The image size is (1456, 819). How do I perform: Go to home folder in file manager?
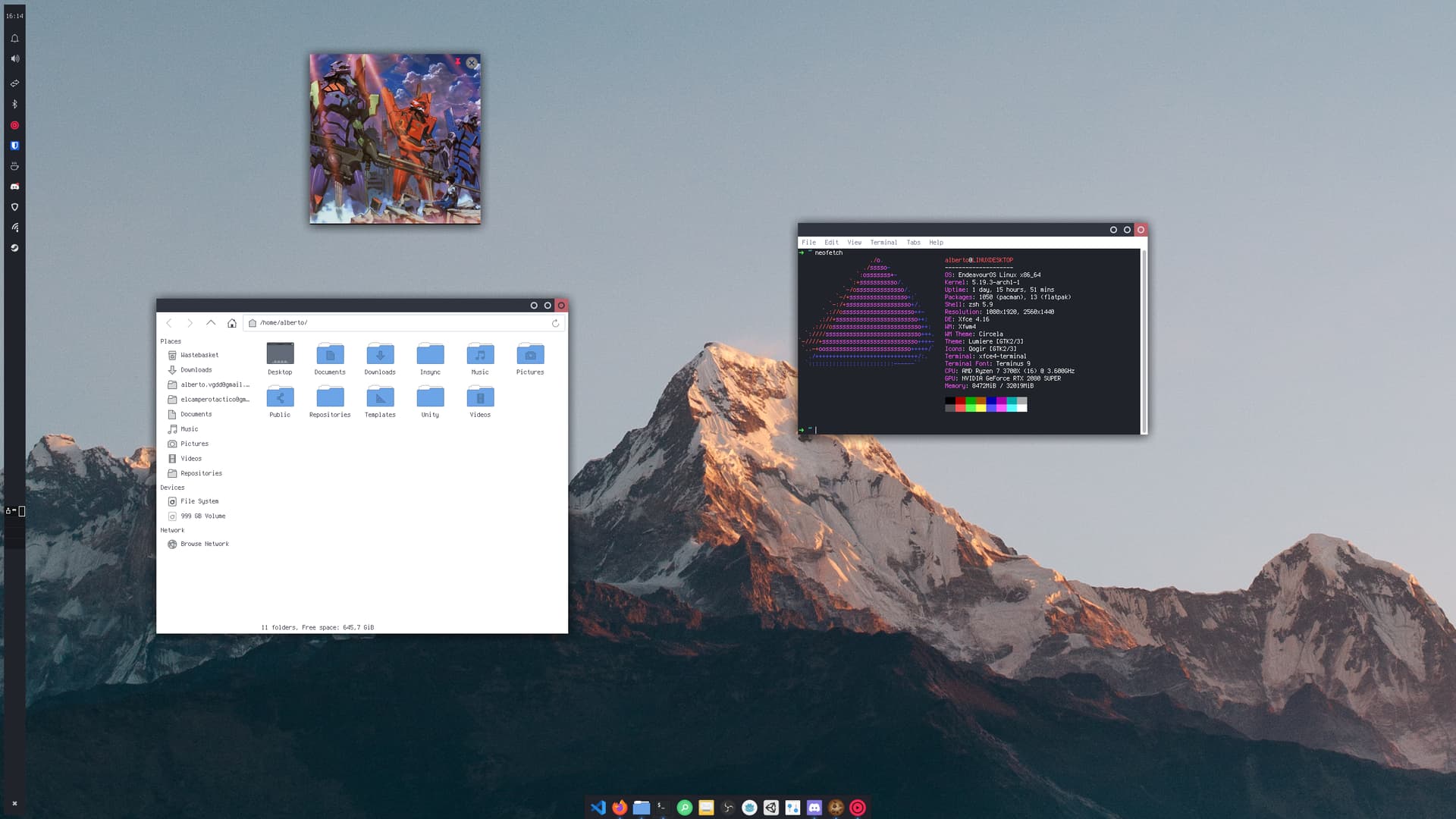click(x=232, y=323)
